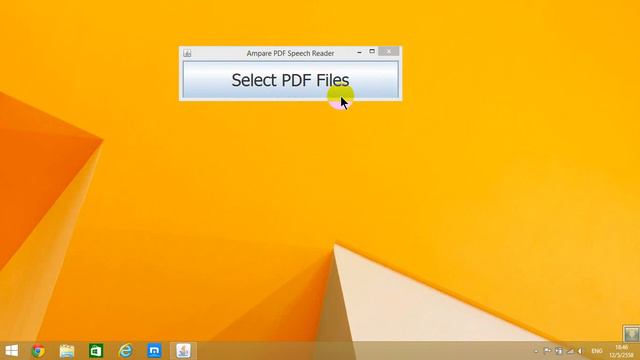
Task: Open the tray icon beside Action Center flag
Action: [559, 351]
